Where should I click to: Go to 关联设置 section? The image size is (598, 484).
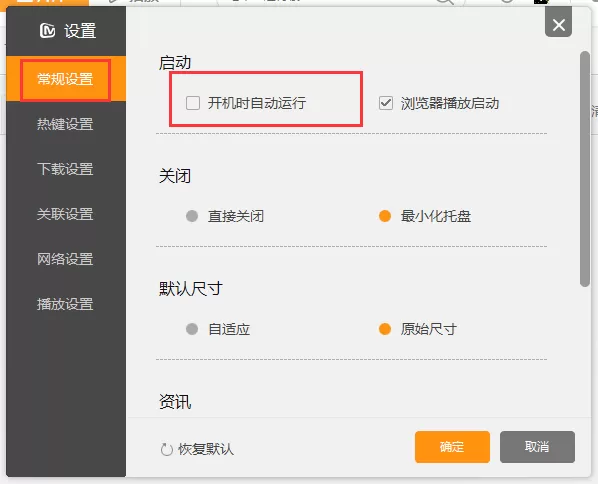point(66,214)
